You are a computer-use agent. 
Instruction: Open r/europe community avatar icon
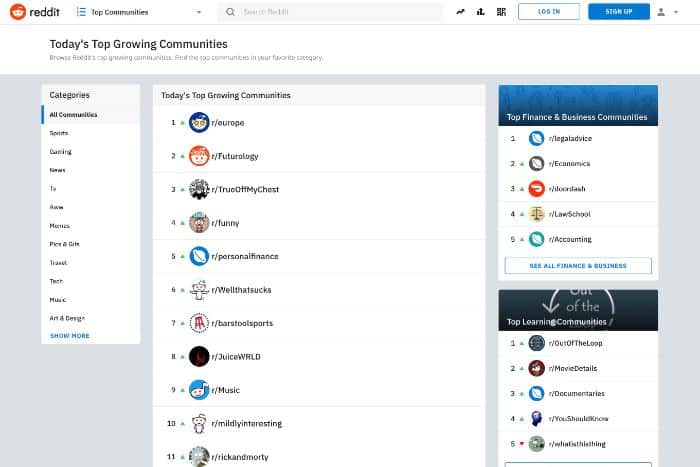click(199, 122)
